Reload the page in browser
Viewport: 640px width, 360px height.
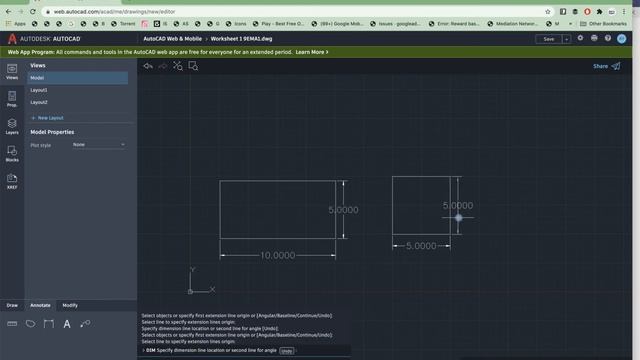pyautogui.click(x=33, y=11)
